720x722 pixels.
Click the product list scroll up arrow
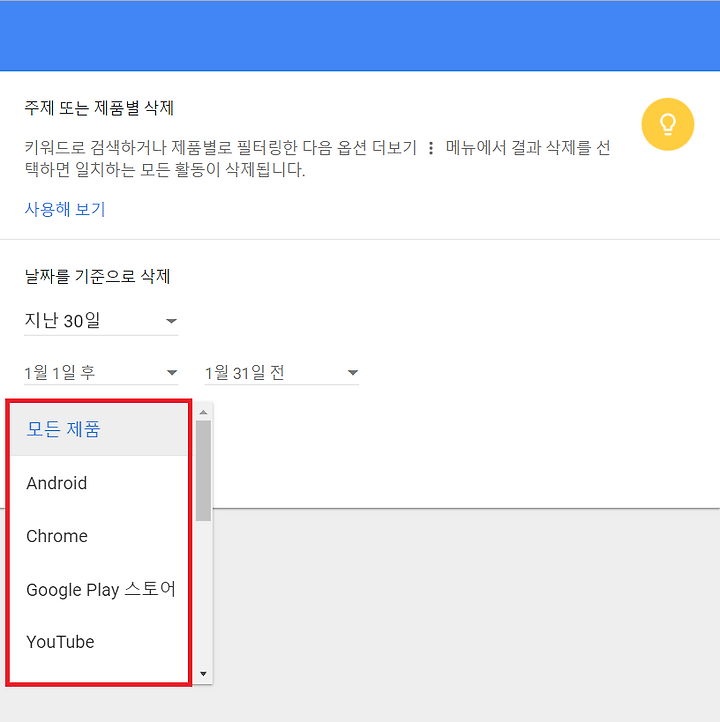(x=203, y=412)
